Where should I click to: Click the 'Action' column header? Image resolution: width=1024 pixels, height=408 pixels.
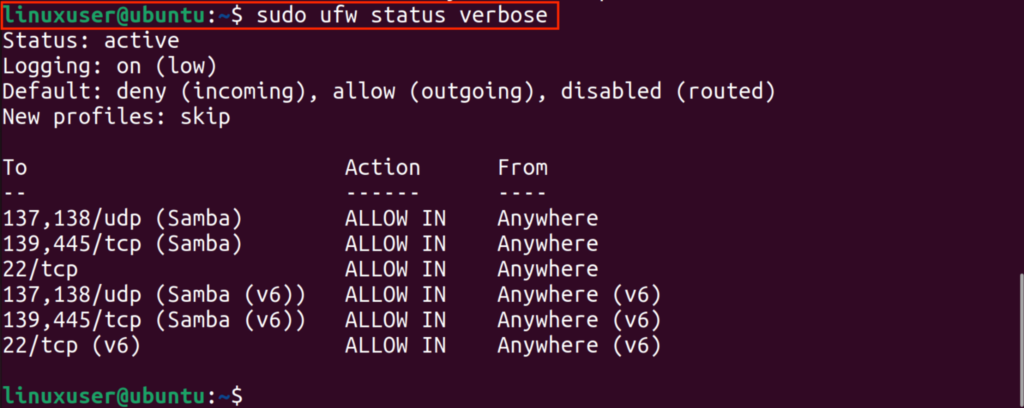click(x=382, y=168)
